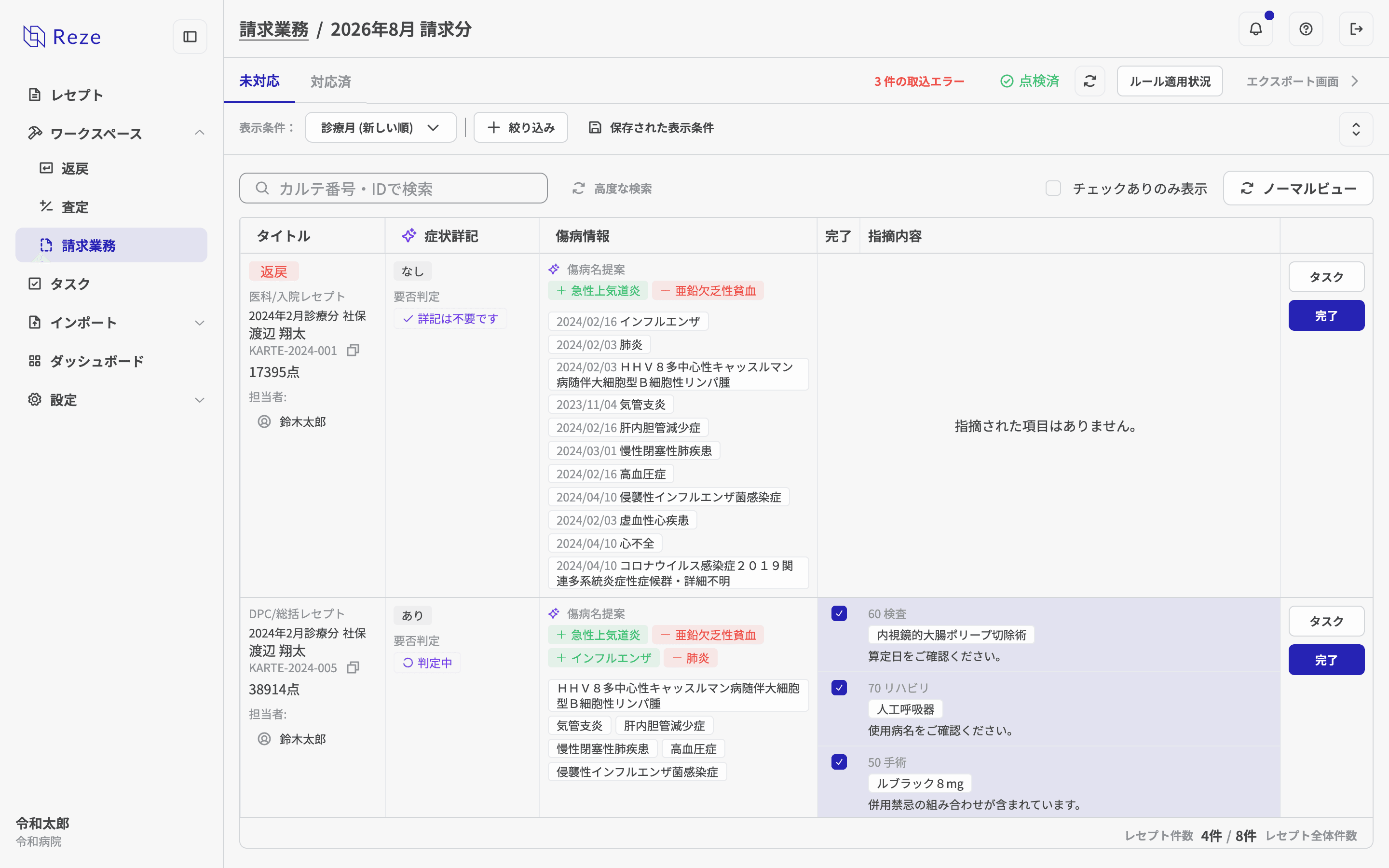Image resolution: width=1389 pixels, height=868 pixels.
Task: Uncheck the 60 検査 item checkbox
Action: click(x=839, y=614)
